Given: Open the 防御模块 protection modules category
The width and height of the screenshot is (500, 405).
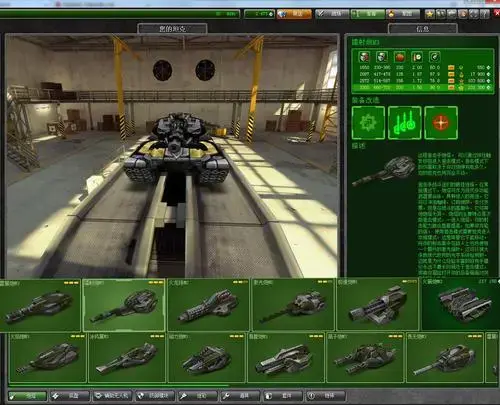Looking at the screenshot, I should coord(155,396).
